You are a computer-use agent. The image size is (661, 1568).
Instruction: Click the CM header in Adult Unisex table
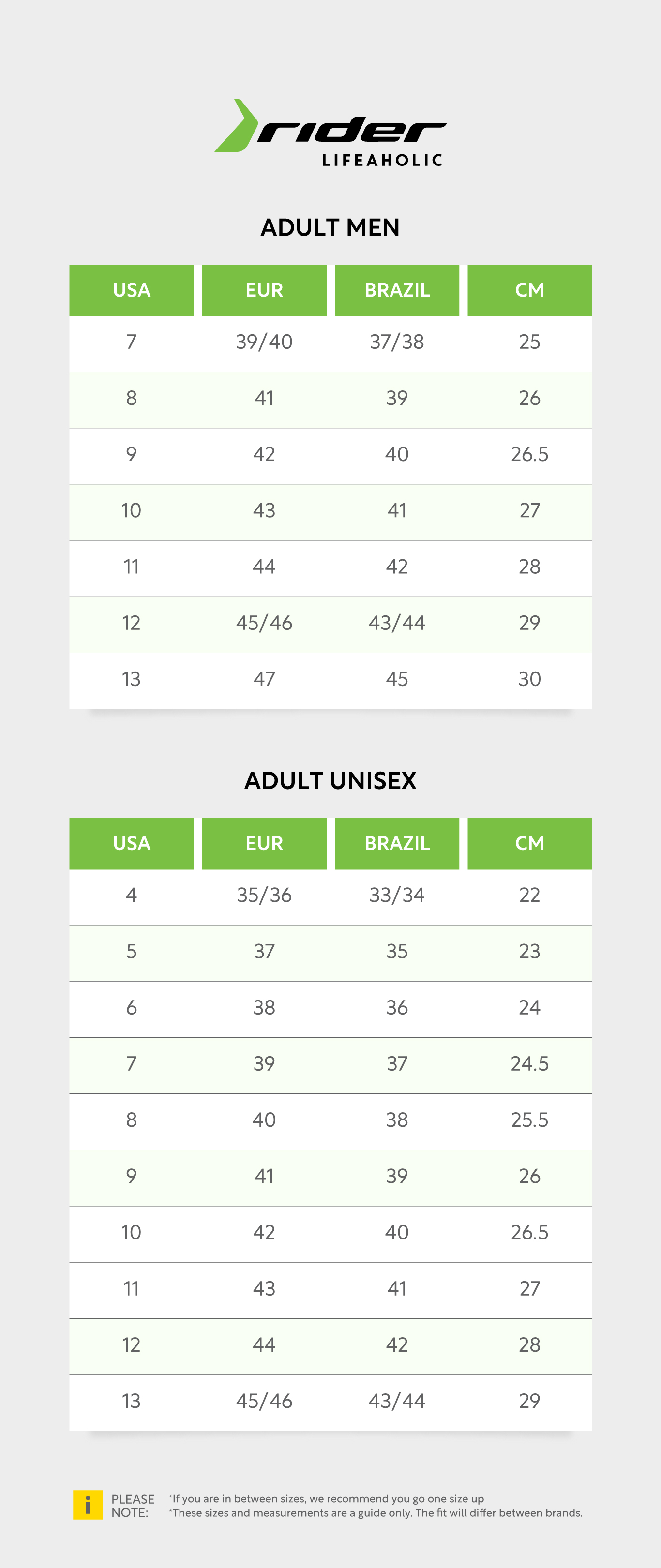529,844
